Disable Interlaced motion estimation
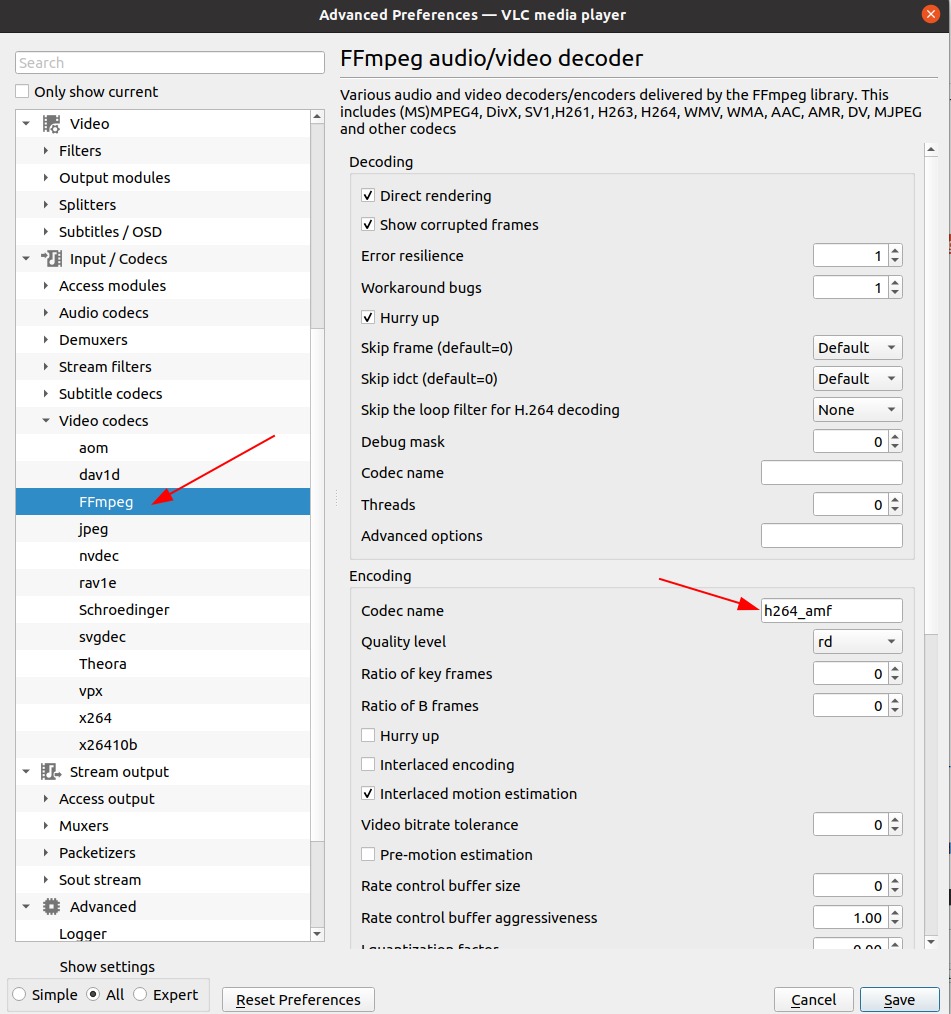This screenshot has width=951, height=1014. pos(368,793)
